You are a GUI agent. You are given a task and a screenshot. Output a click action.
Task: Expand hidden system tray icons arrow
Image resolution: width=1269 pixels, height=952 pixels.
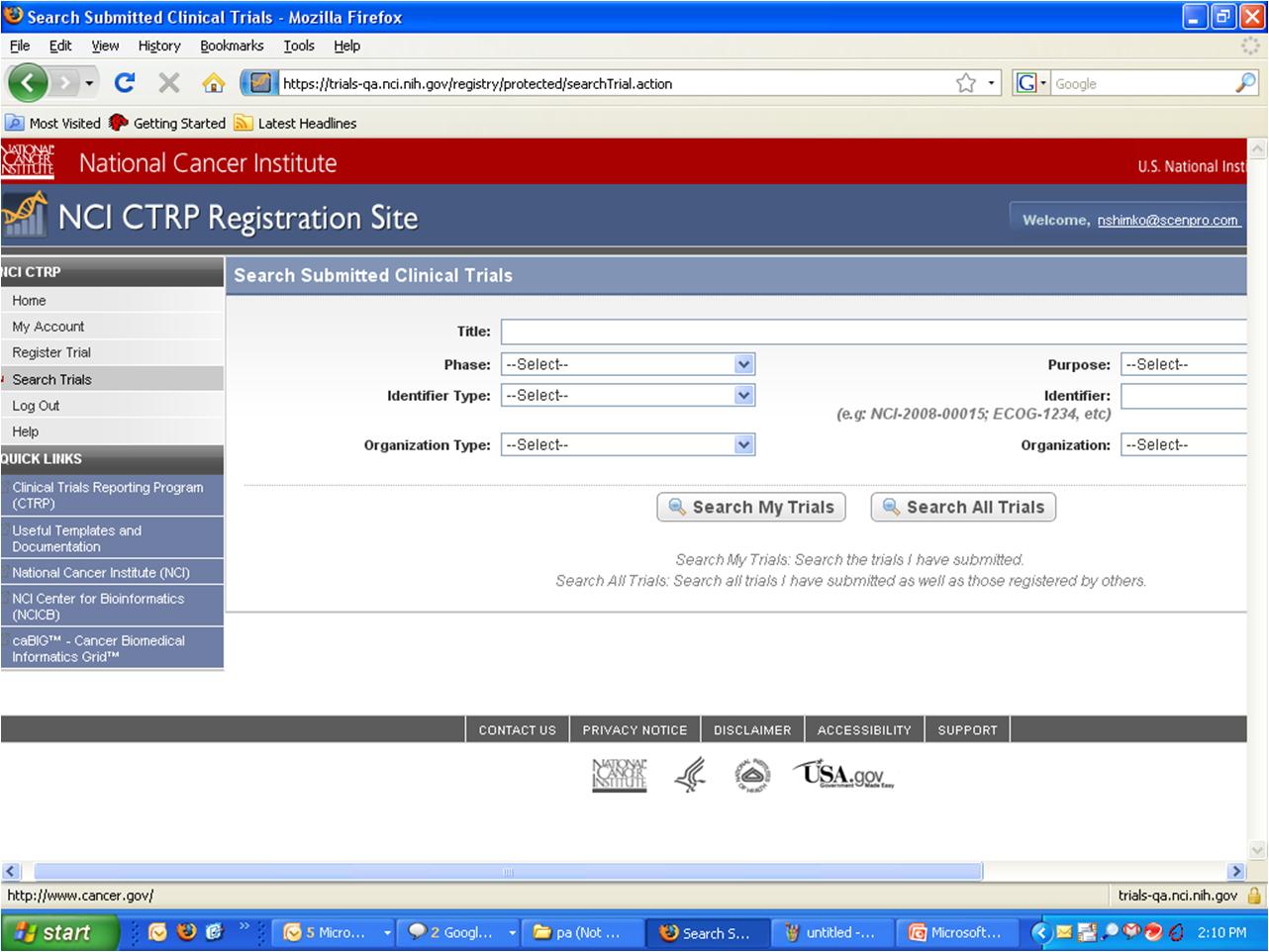[x=1040, y=932]
